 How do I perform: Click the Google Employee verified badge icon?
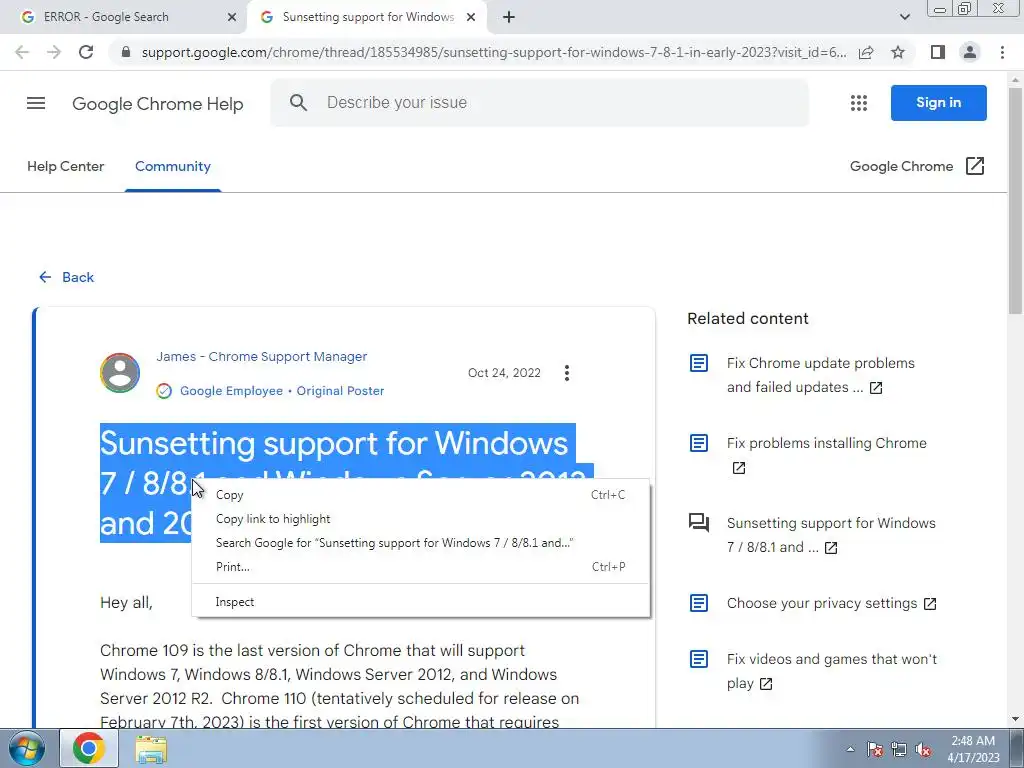coord(164,391)
